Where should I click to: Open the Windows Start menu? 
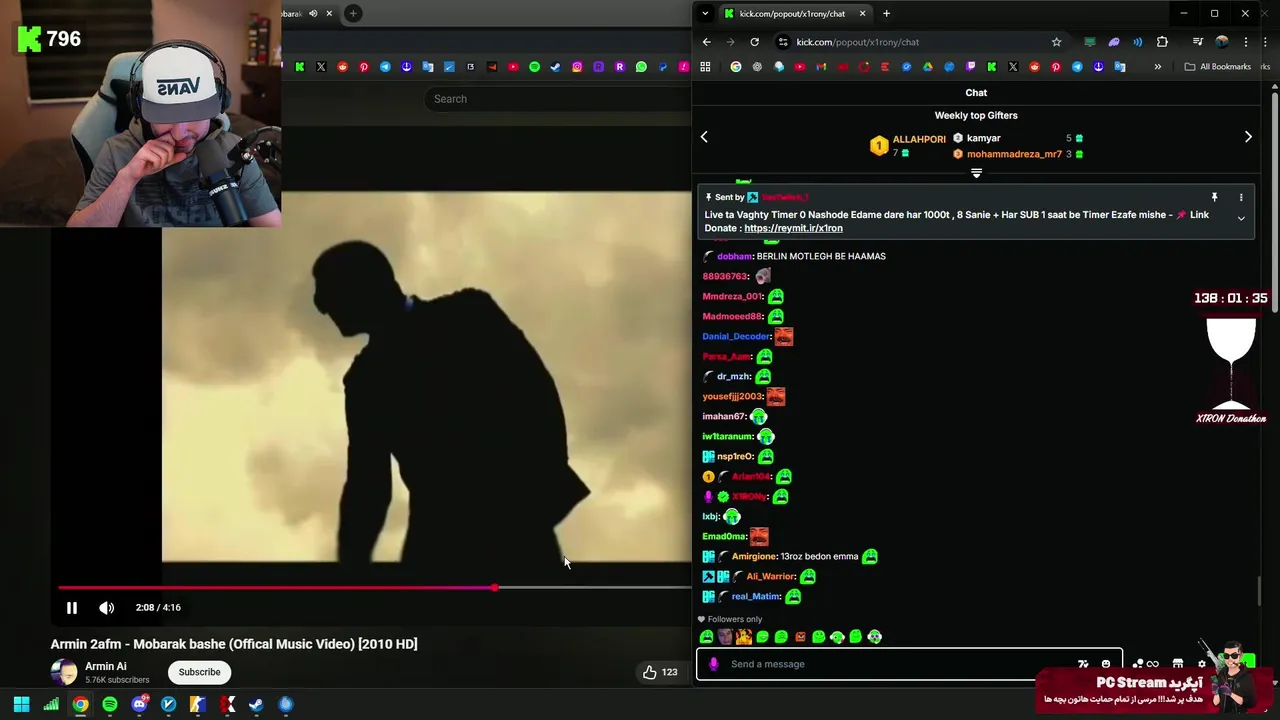21,704
